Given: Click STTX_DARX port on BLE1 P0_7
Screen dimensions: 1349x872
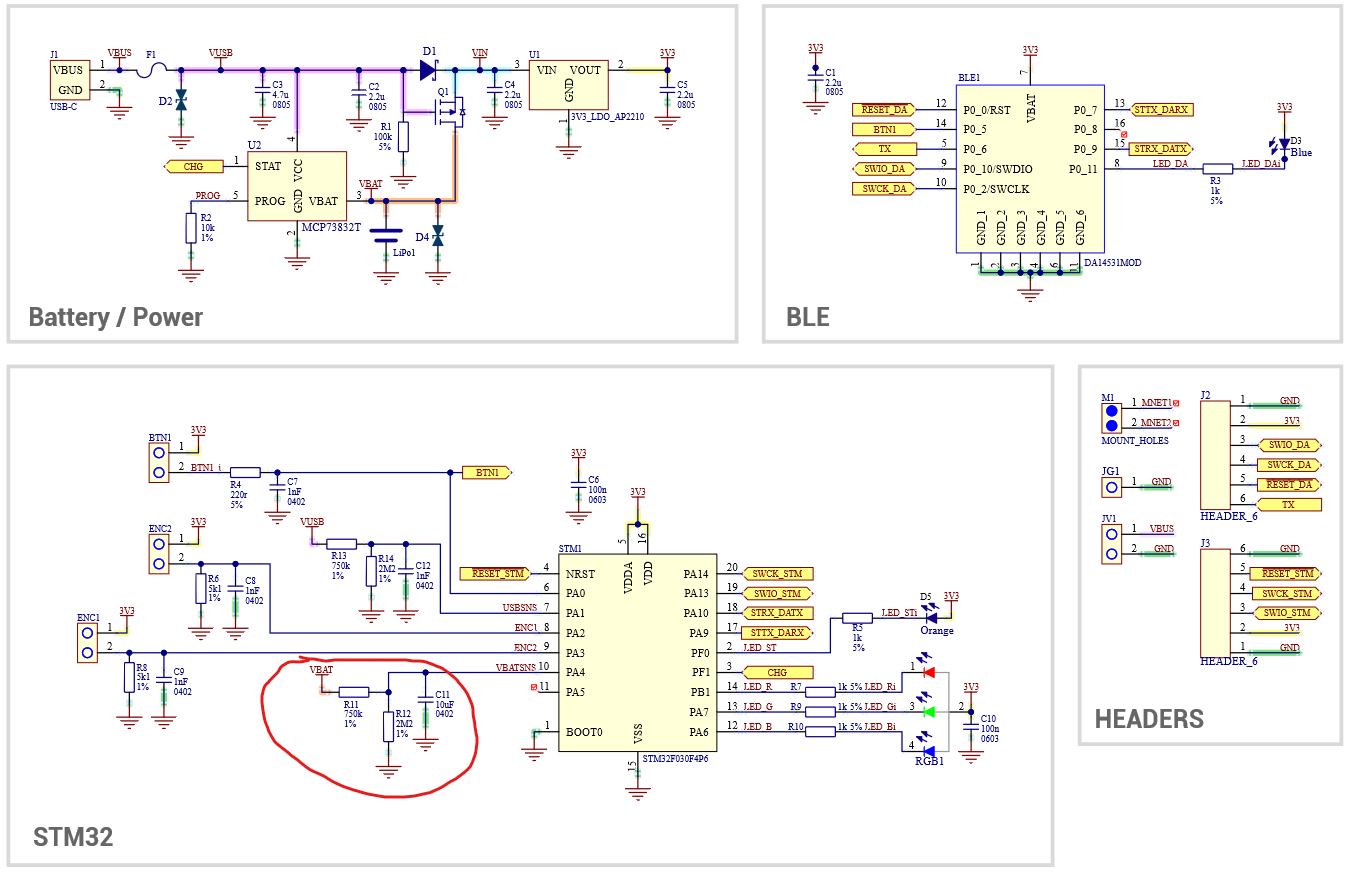Looking at the screenshot, I should click(1162, 109).
